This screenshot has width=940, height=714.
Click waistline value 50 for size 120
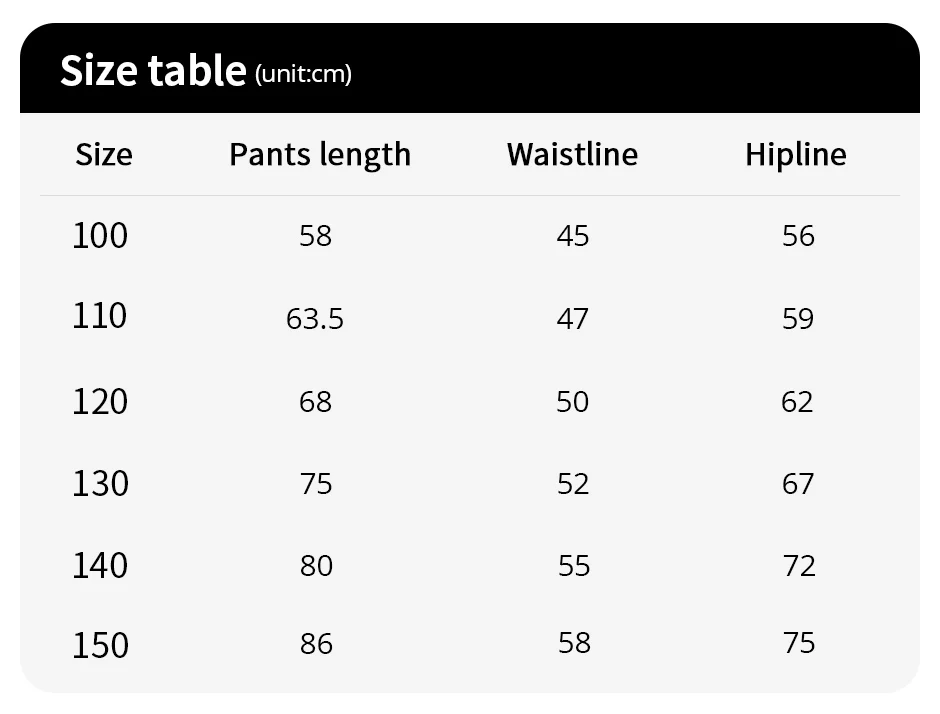[x=573, y=402]
